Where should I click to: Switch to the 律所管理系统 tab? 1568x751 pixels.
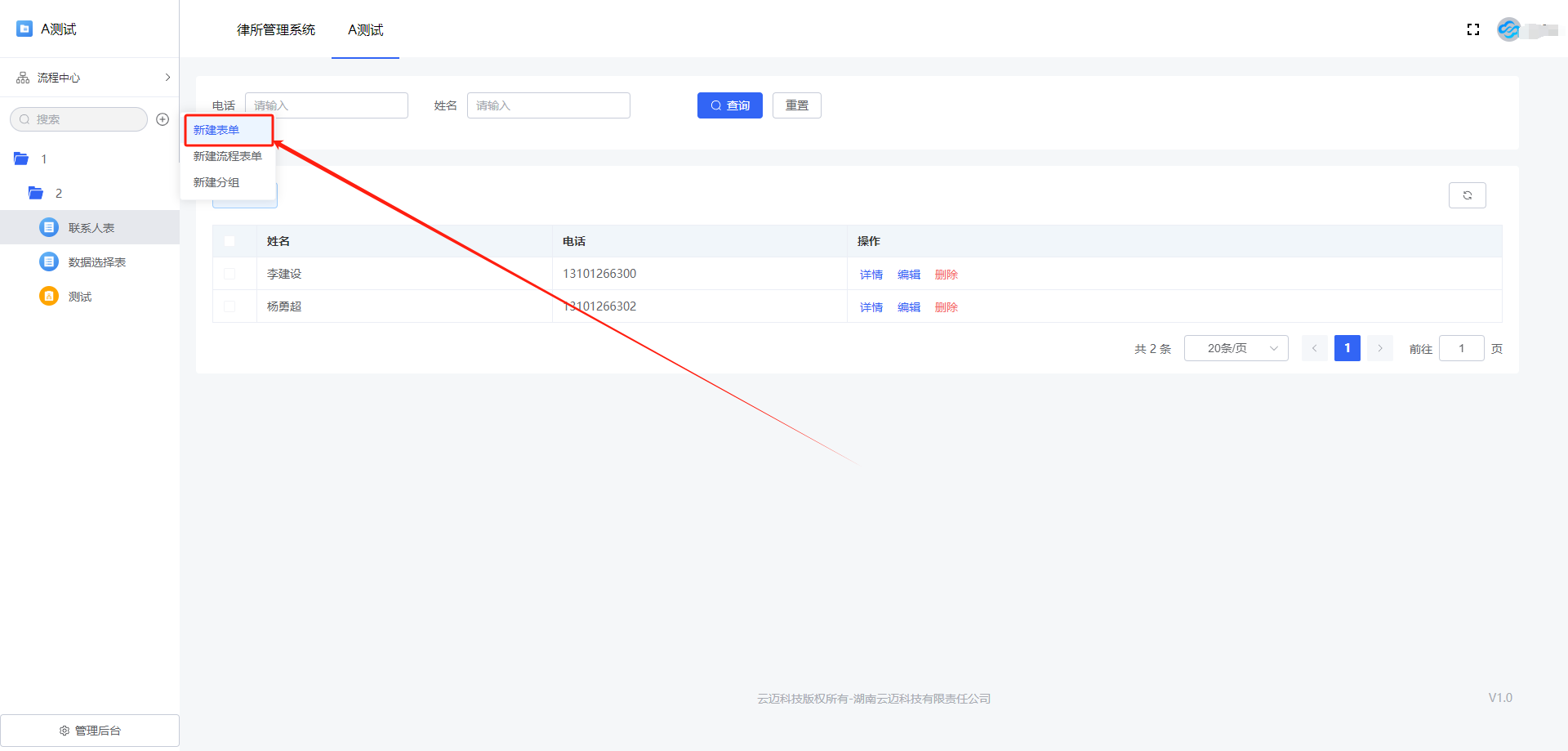(x=276, y=30)
